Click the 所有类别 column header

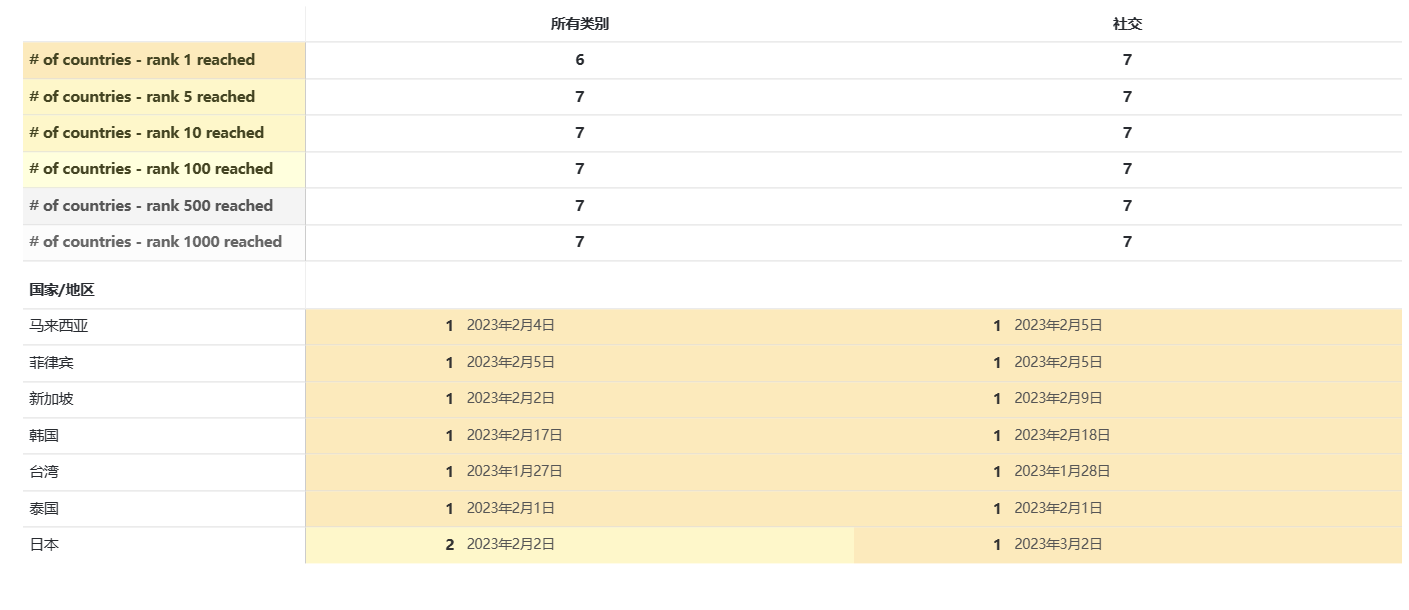click(579, 24)
